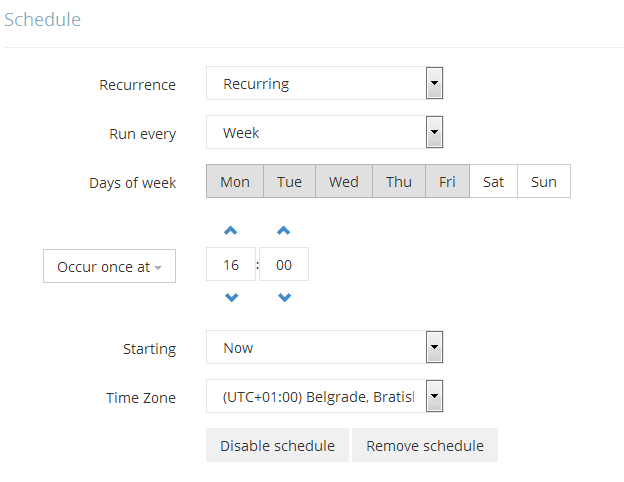624x482 pixels.
Task: Open the Occur once at menu
Action: pyautogui.click(x=109, y=267)
